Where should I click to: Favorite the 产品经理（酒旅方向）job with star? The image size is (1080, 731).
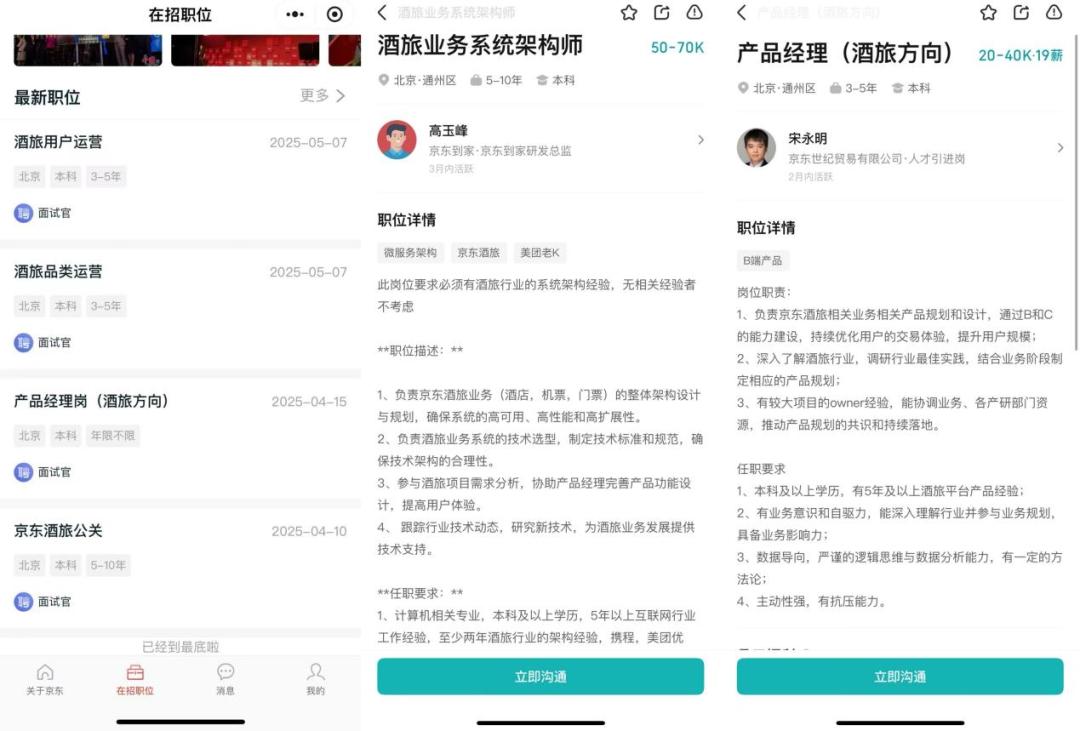(x=988, y=12)
